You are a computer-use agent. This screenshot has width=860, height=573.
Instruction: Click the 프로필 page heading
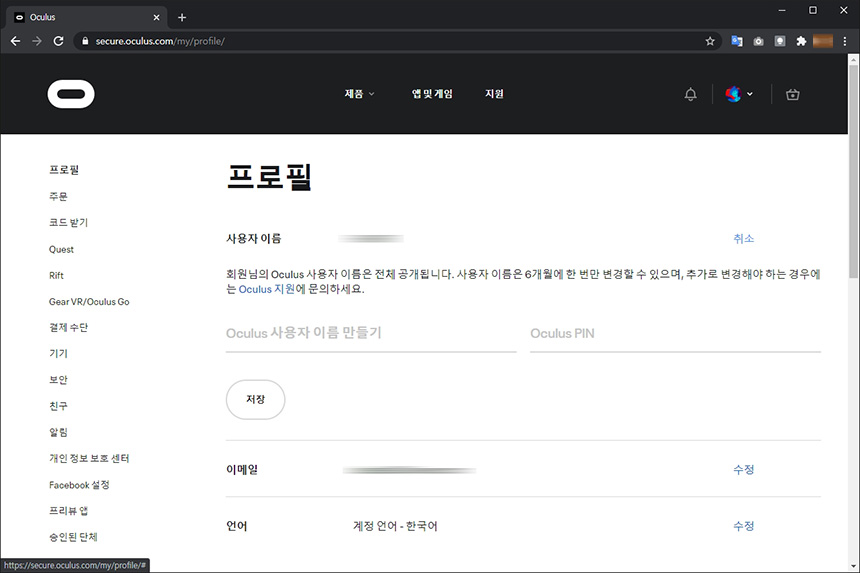pyautogui.click(x=269, y=177)
